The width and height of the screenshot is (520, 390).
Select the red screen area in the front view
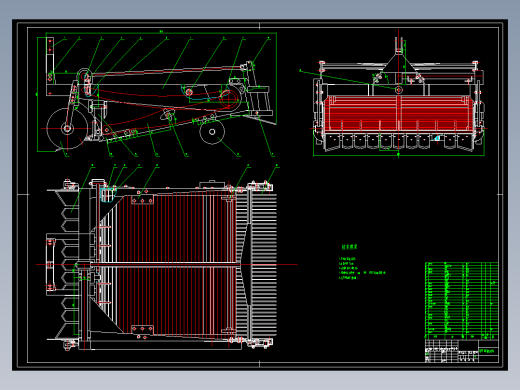pyautogui.click(x=398, y=113)
